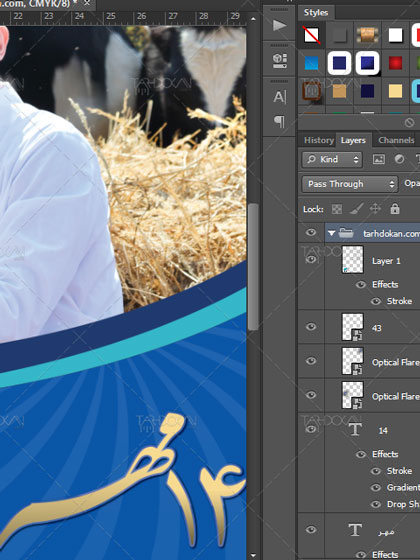Viewport: 420px width, 560px height.
Task: Select the مهر layer name
Action: (386, 532)
